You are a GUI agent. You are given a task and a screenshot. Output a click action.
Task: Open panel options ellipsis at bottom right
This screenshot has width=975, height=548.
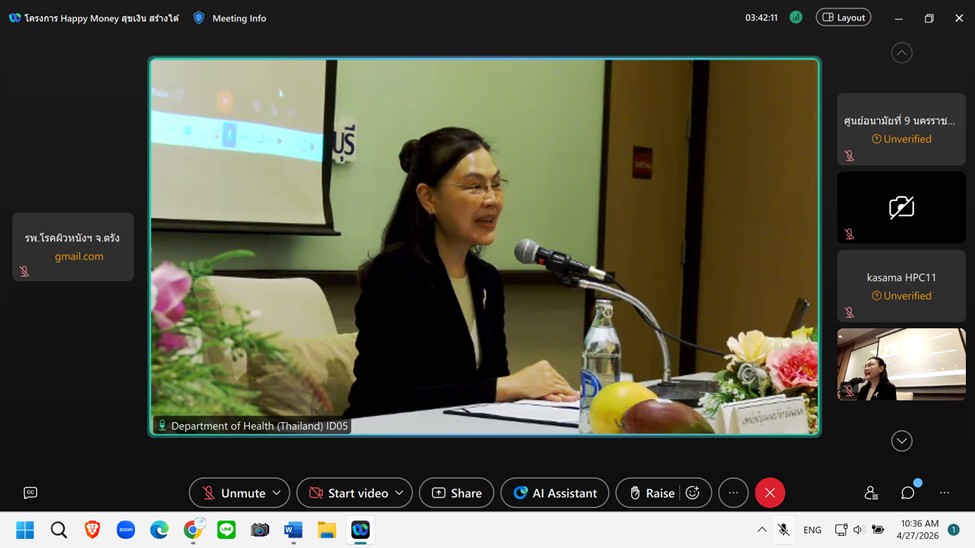click(944, 493)
